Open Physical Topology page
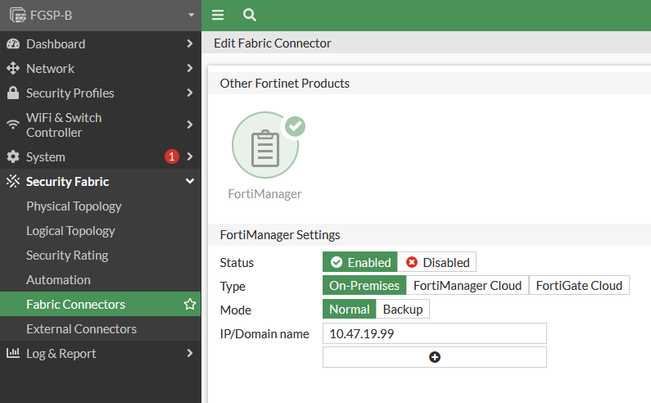 tap(73, 206)
